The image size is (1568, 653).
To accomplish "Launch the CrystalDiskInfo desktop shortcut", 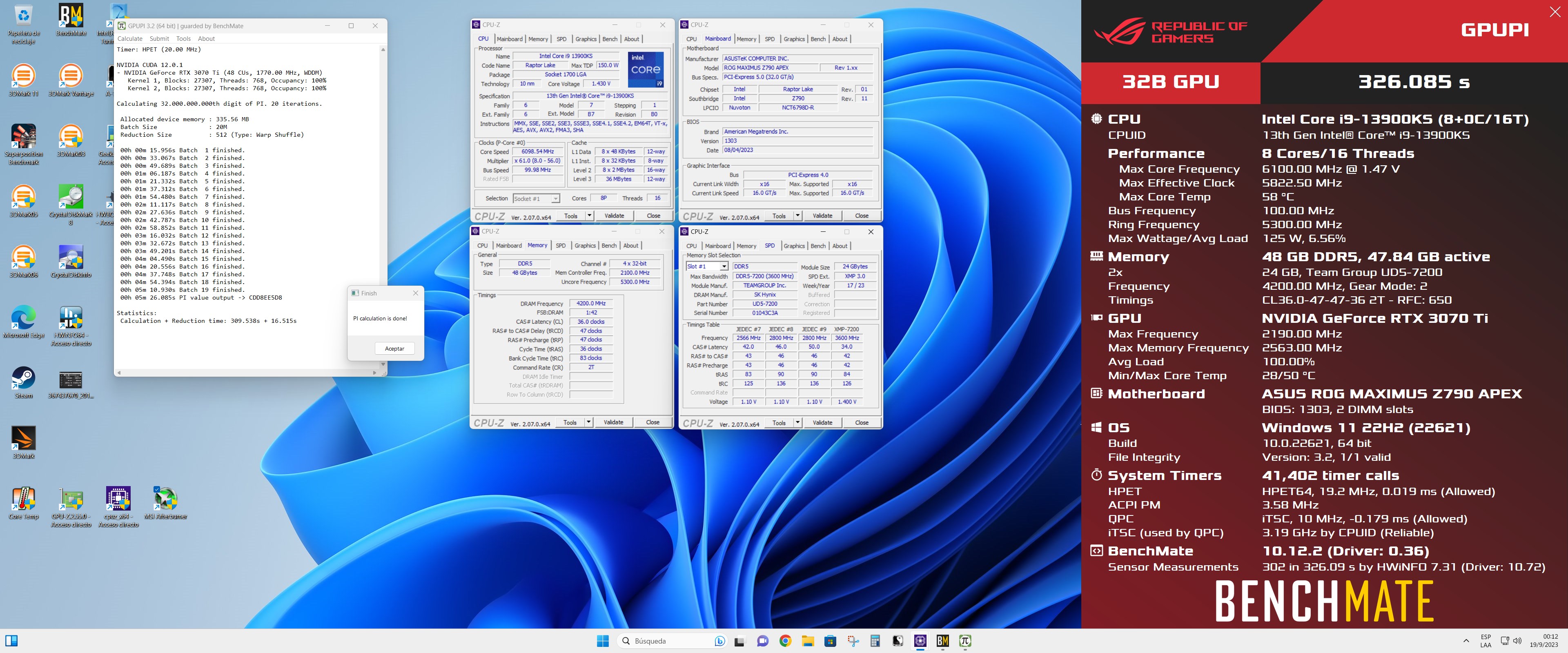I will coord(71,261).
